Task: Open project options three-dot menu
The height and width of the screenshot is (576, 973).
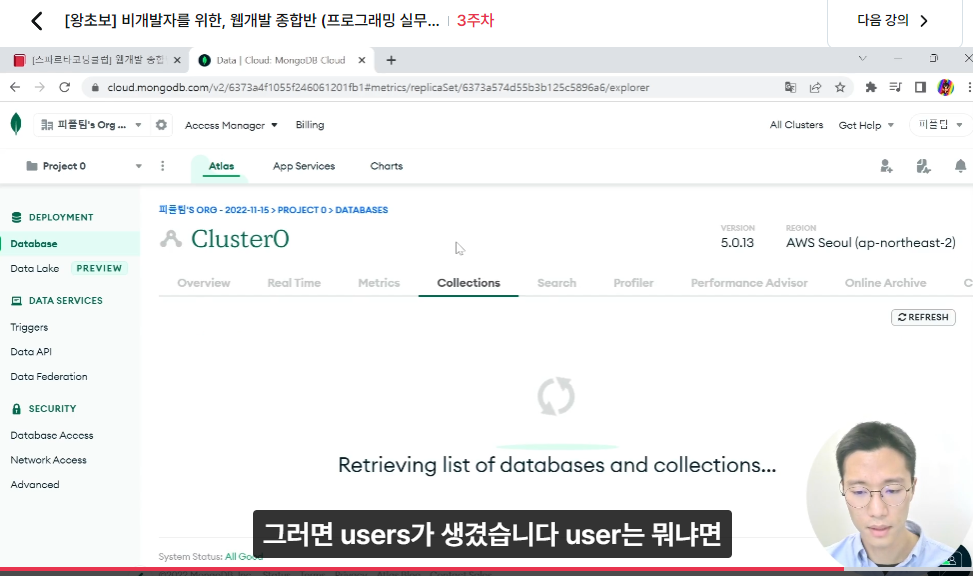Action: pyautogui.click(x=163, y=166)
